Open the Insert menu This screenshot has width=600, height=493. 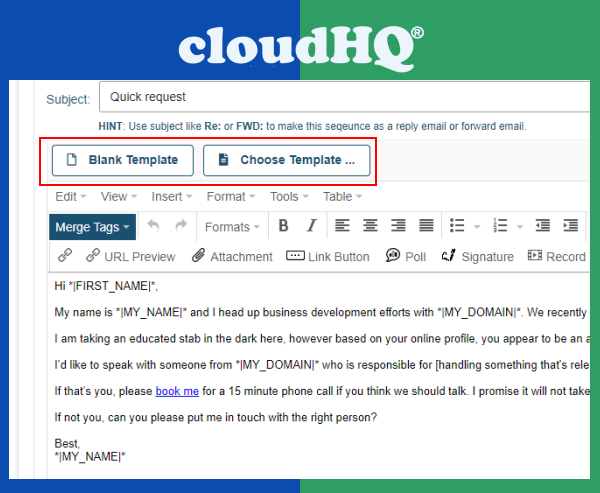pyautogui.click(x=171, y=196)
